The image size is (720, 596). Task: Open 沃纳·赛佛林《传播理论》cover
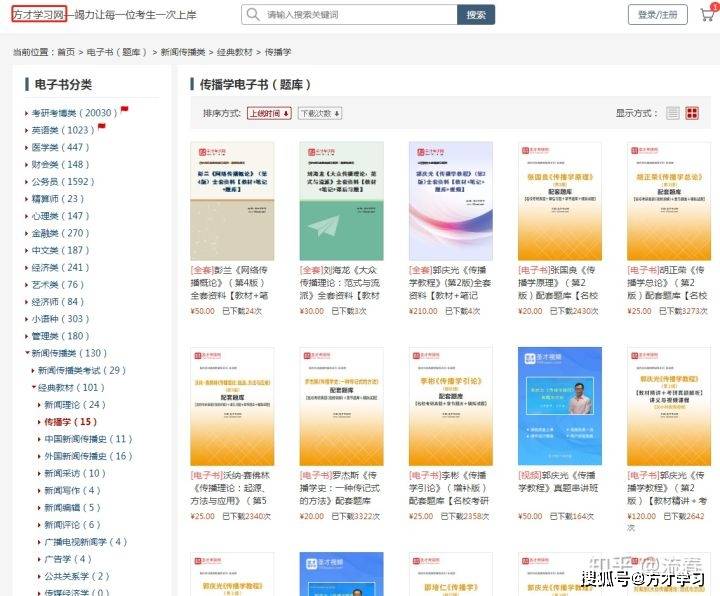click(x=232, y=406)
